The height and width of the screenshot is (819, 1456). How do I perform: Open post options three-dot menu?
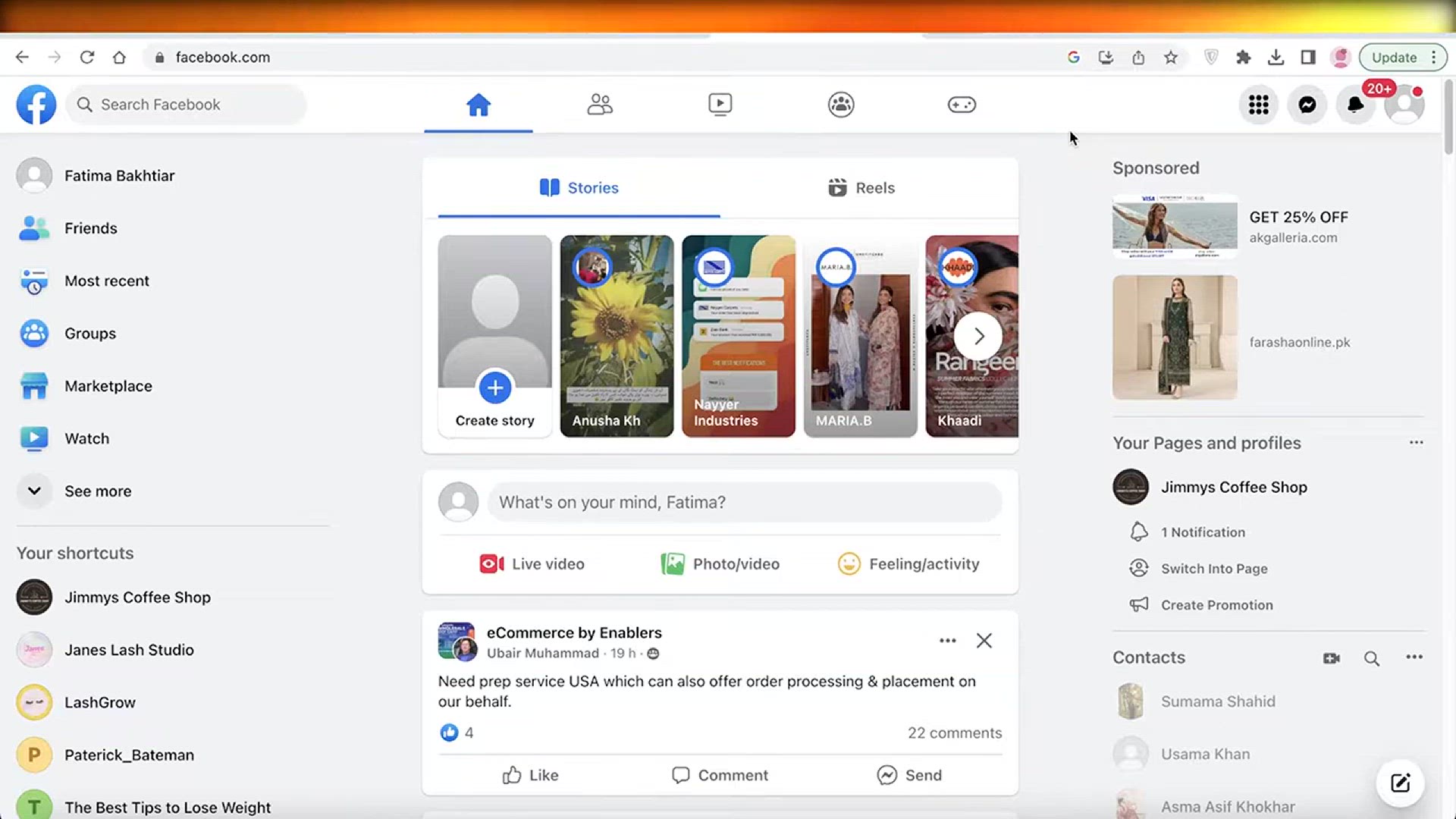(x=948, y=641)
